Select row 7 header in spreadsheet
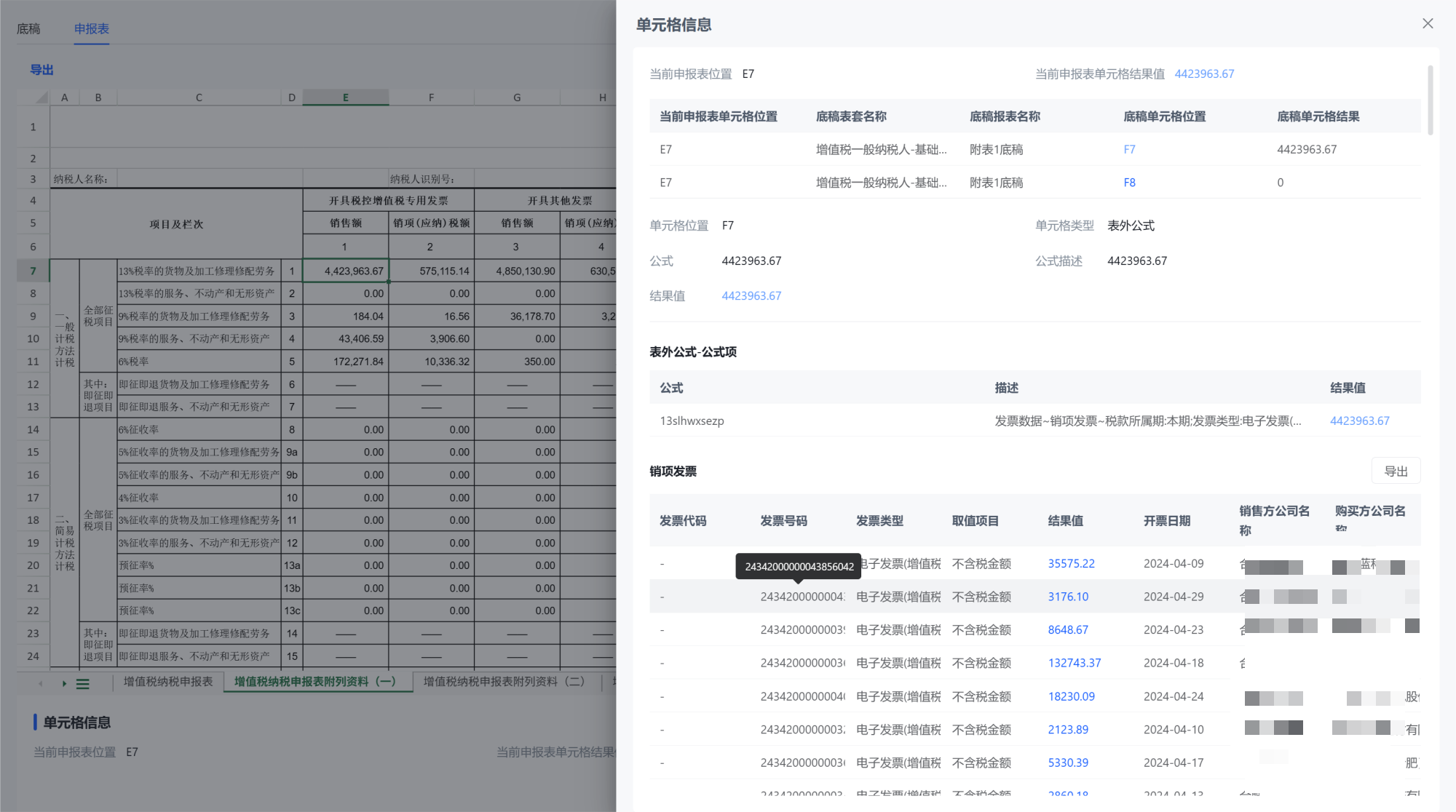This screenshot has width=1456, height=812. pyautogui.click(x=33, y=271)
